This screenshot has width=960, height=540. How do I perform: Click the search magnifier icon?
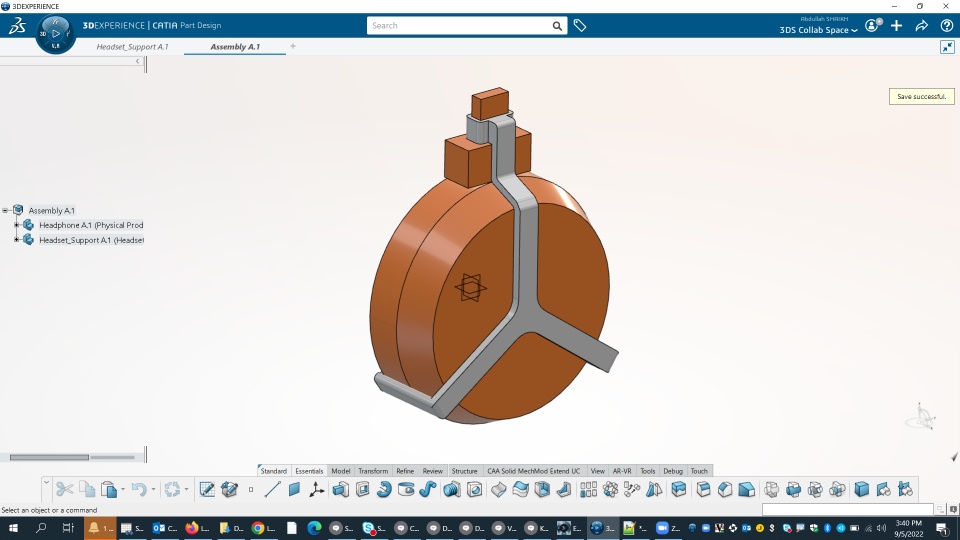pyautogui.click(x=557, y=26)
